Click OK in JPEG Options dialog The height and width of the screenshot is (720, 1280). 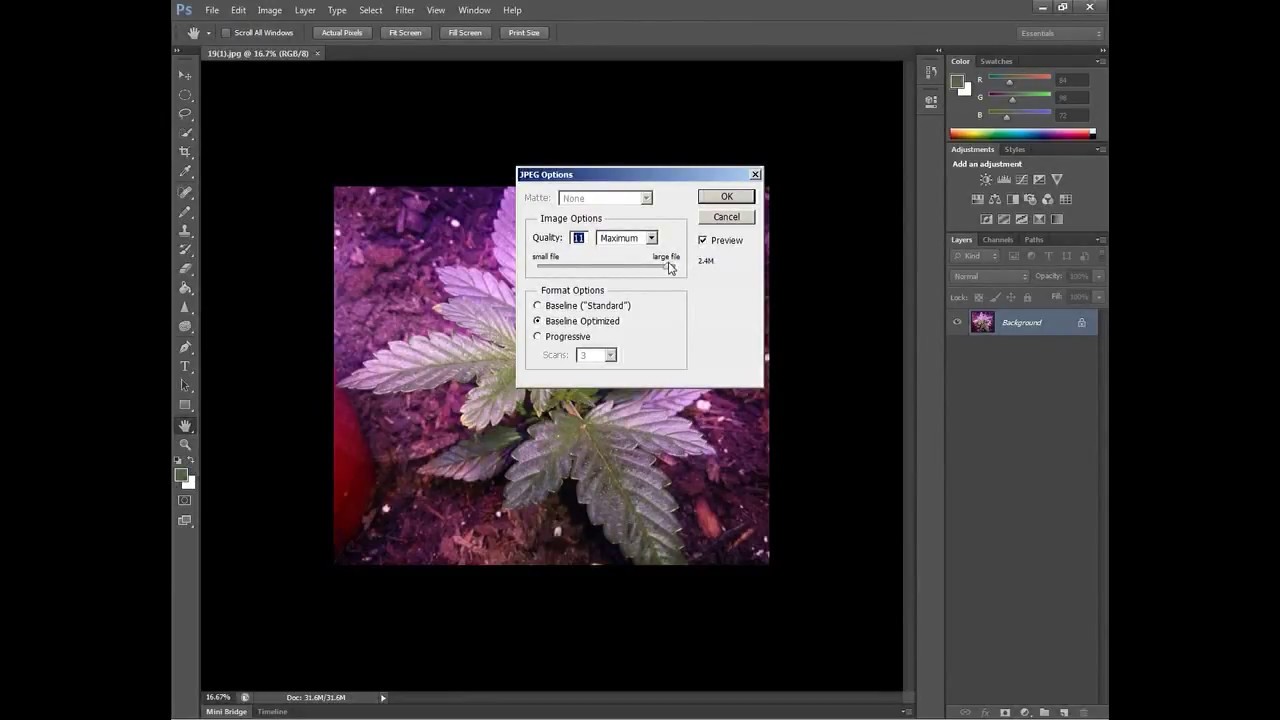point(727,197)
